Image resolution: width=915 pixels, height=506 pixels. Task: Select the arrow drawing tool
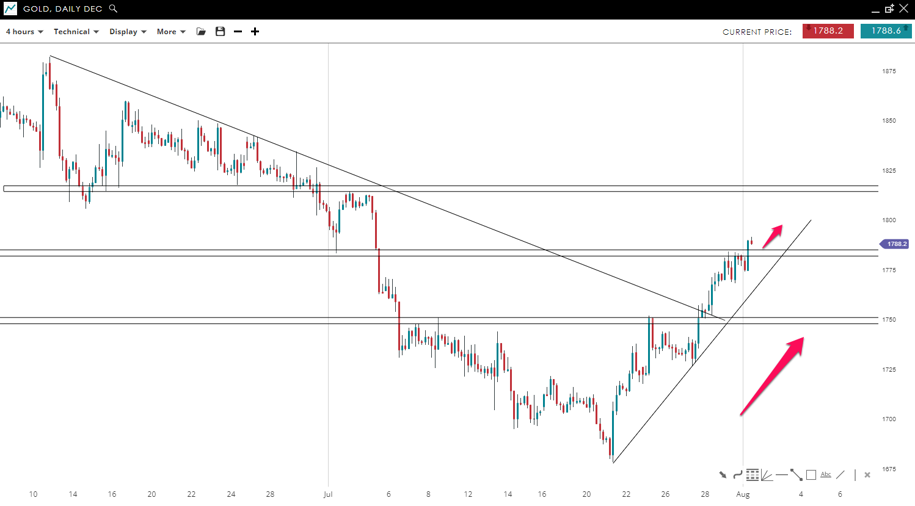[x=722, y=475]
